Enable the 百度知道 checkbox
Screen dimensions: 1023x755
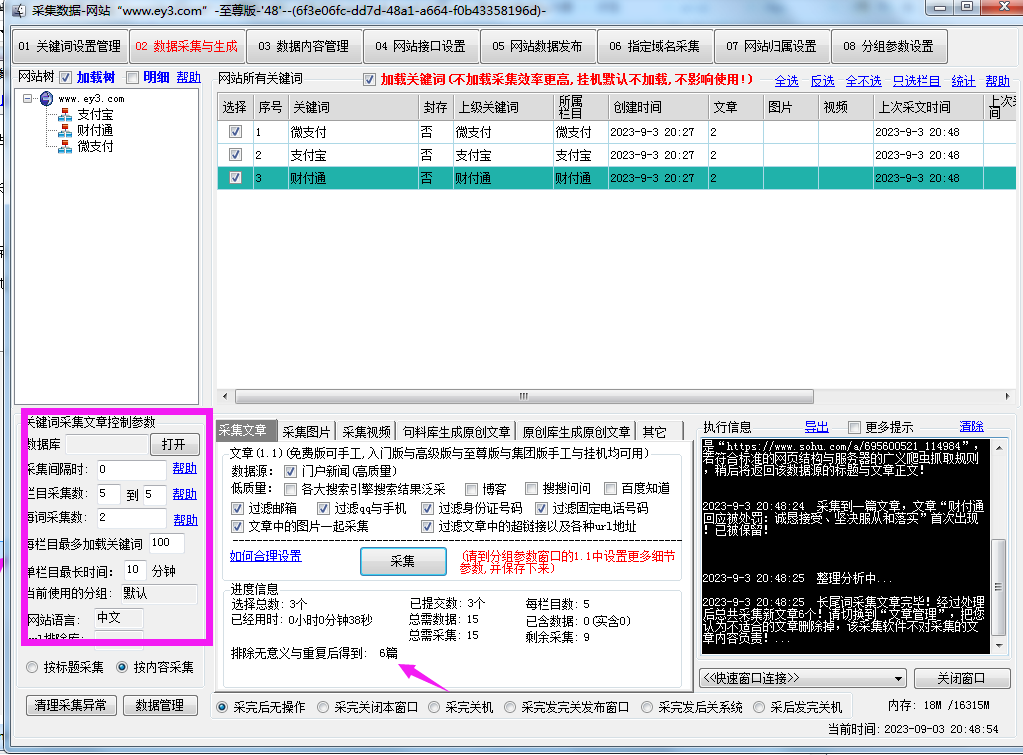click(x=610, y=488)
